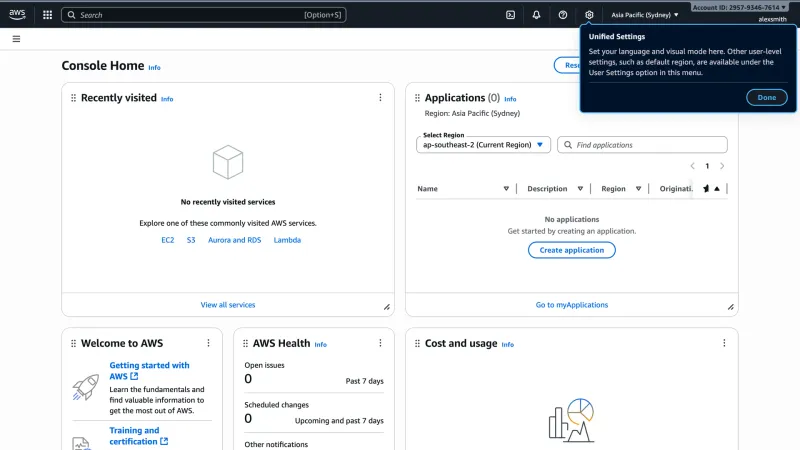
Task: Open the notifications bell icon
Action: click(x=536, y=15)
